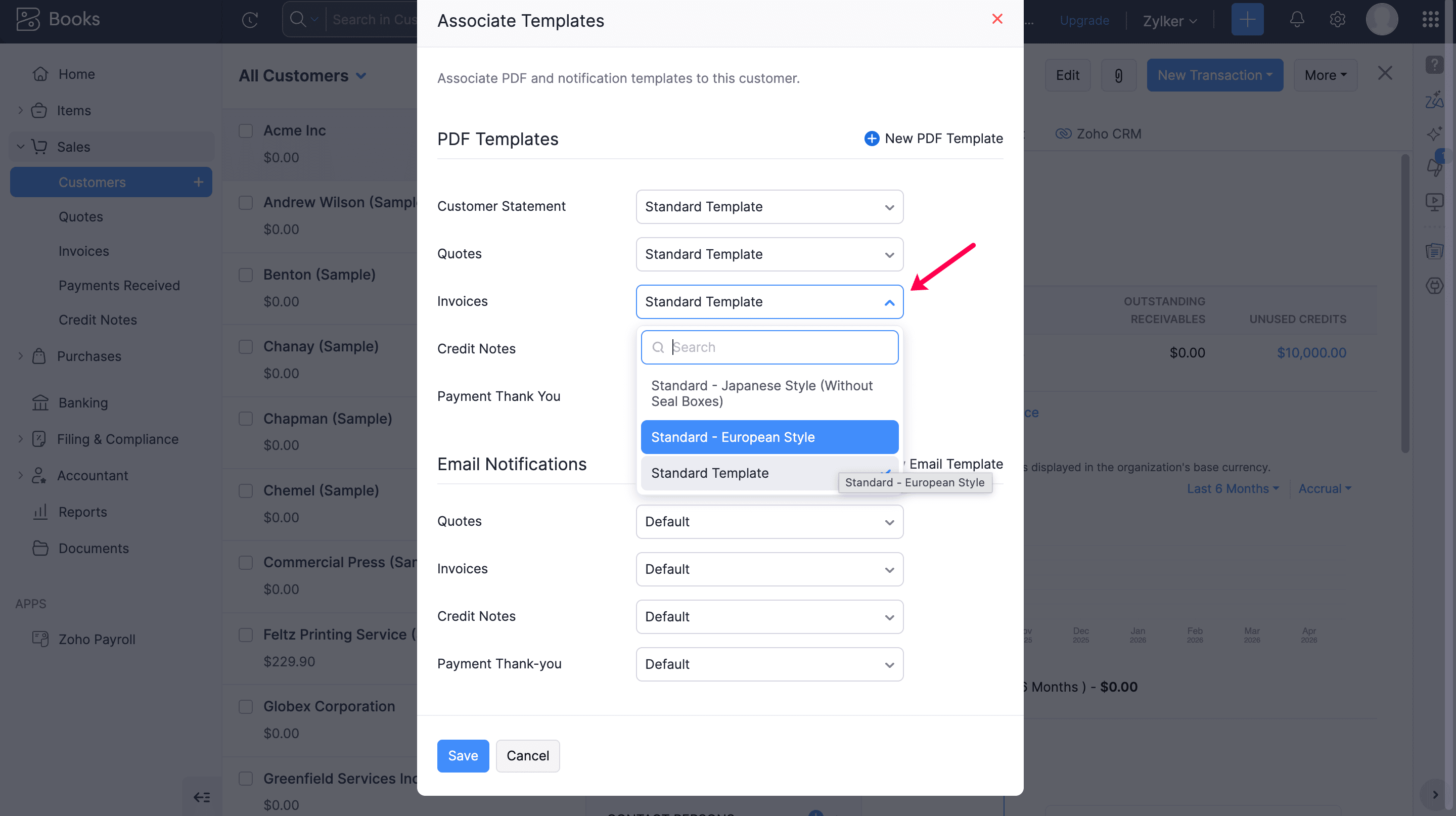Open the apps grid launcher icon

[1430, 20]
